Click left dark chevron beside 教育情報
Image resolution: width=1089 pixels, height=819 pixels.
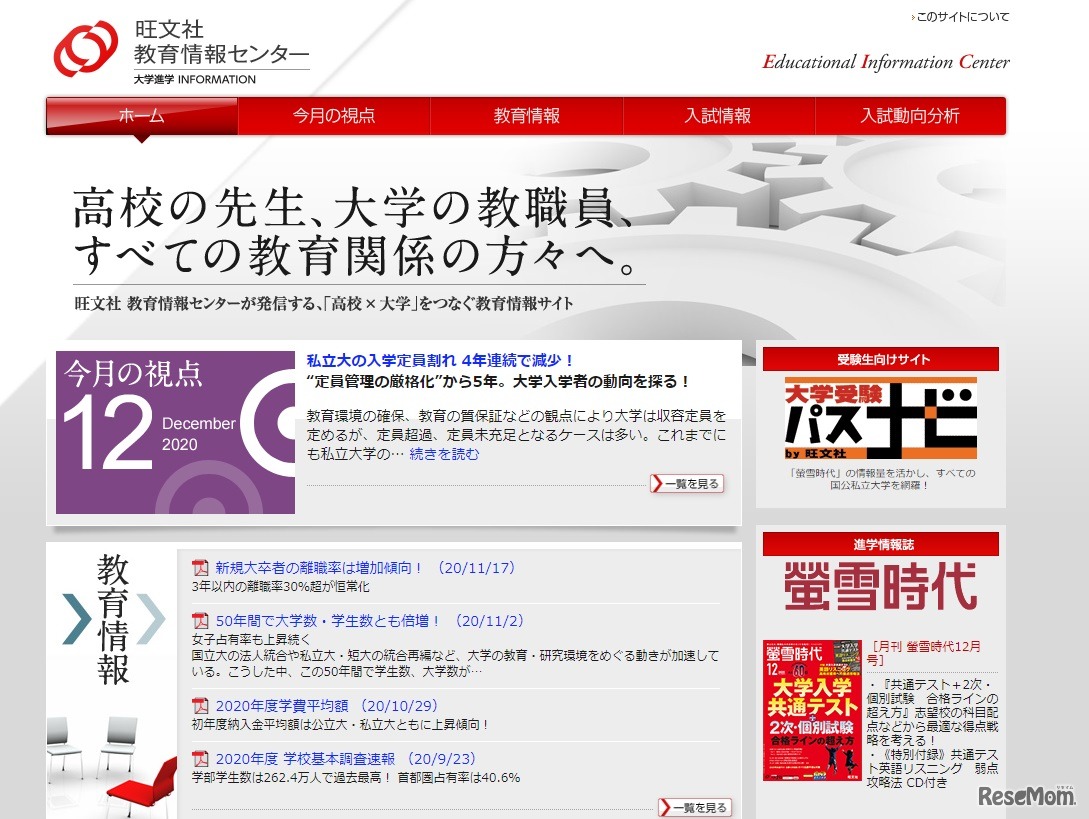click(76, 619)
